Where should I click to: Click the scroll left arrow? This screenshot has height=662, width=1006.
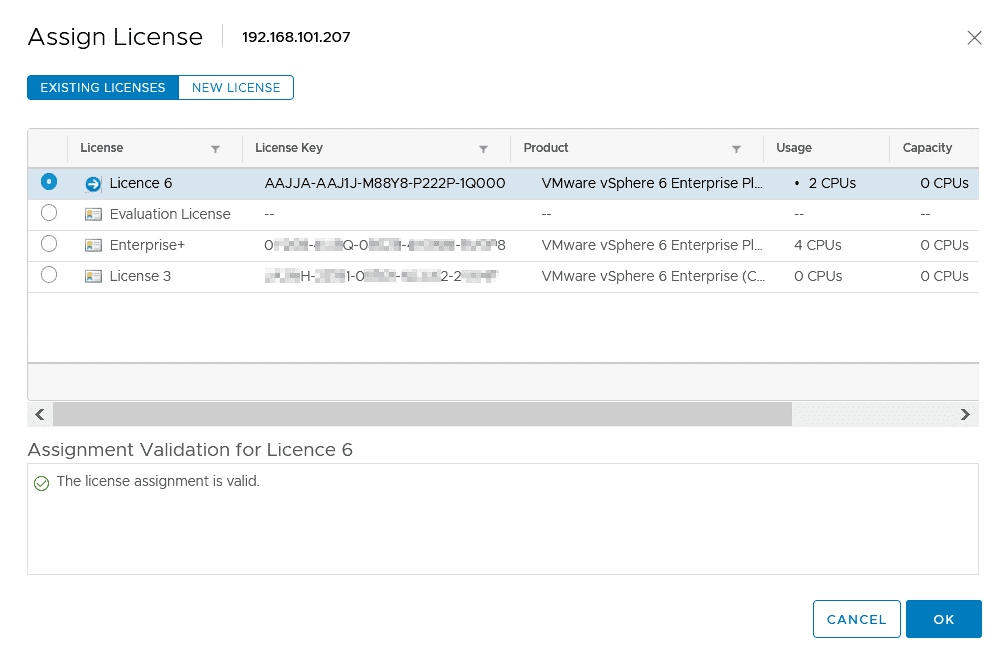point(40,414)
